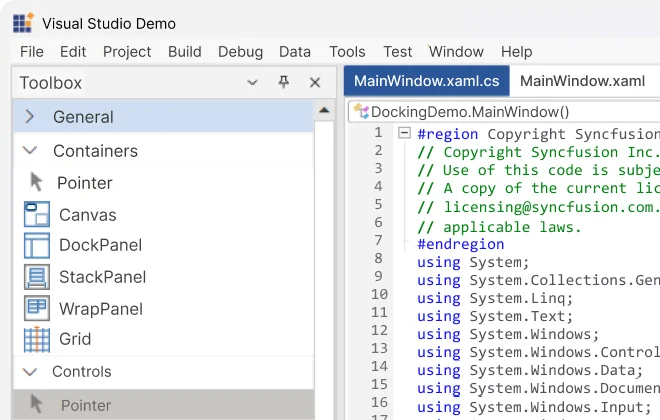Open the Debug menu
660x420 pixels.
pyautogui.click(x=240, y=52)
